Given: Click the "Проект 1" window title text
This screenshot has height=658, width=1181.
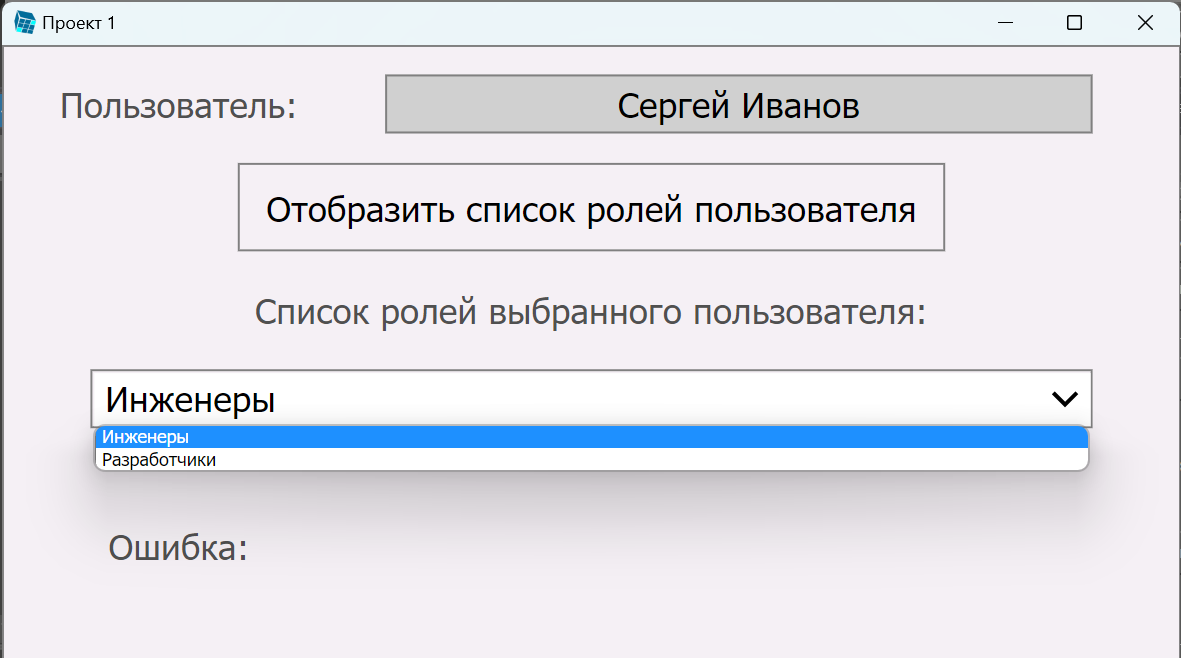Looking at the screenshot, I should 77,21.
